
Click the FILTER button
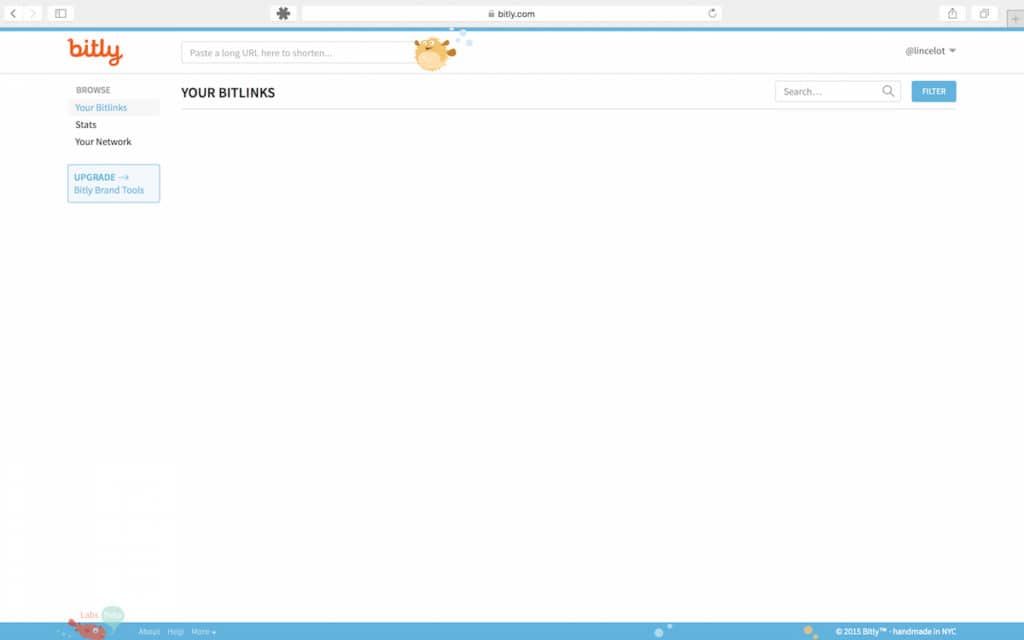click(x=933, y=91)
